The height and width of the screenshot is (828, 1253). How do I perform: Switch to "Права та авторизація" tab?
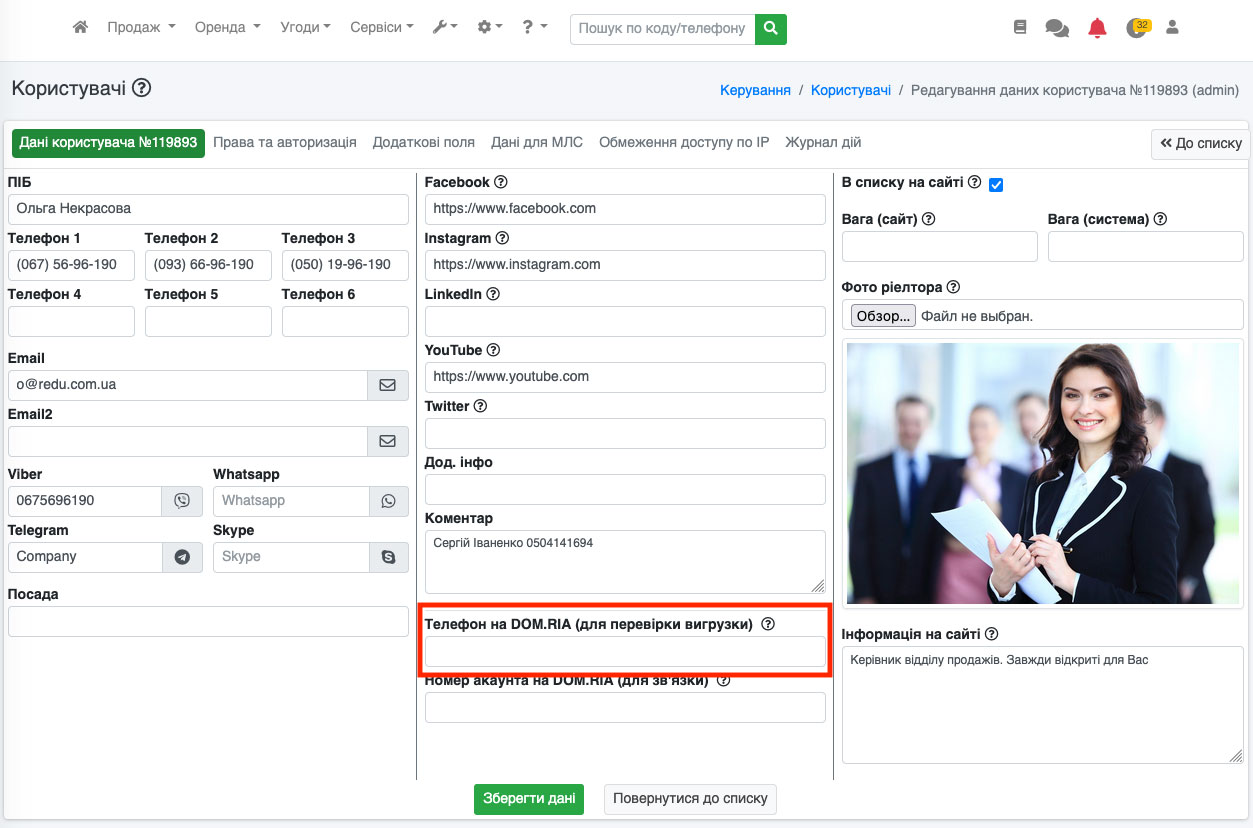[x=285, y=143]
